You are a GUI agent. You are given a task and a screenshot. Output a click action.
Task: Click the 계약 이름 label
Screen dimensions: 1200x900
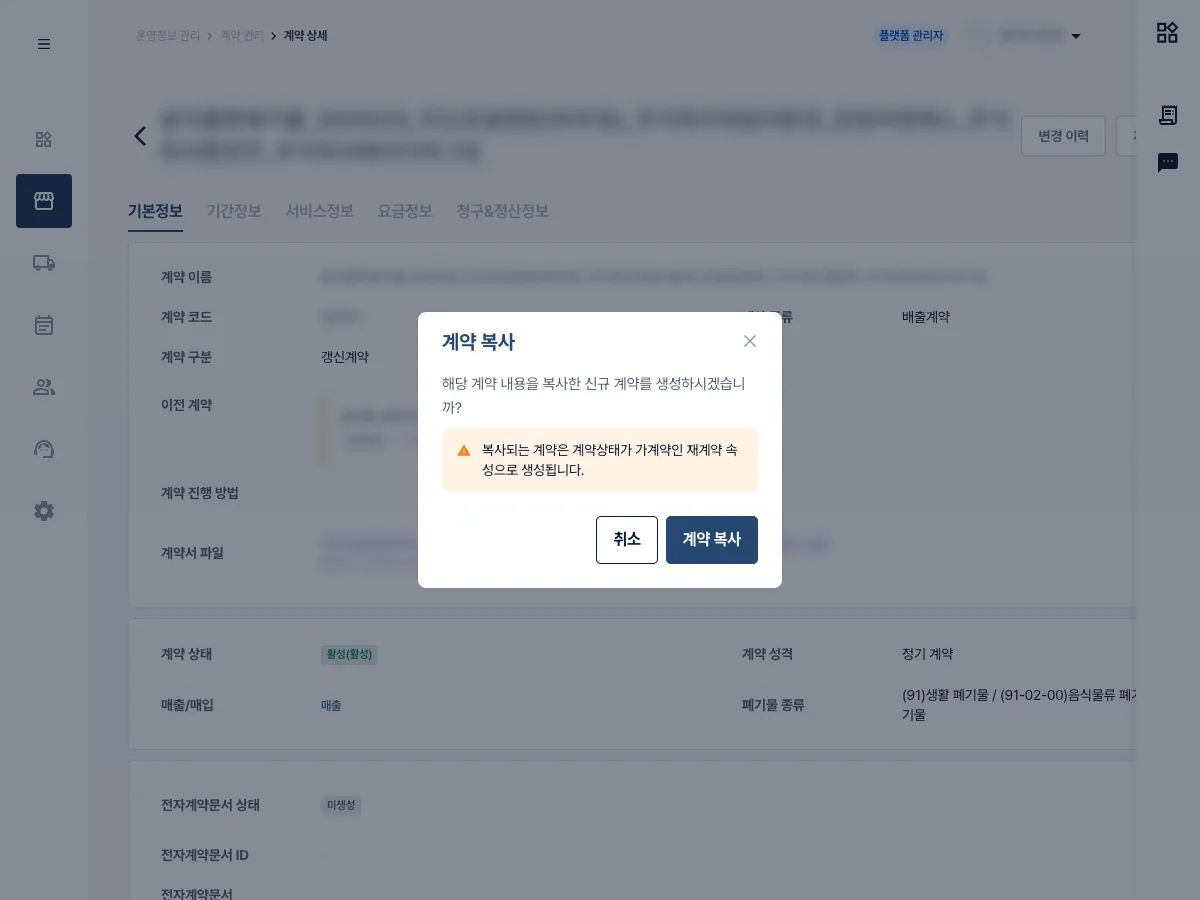187,277
